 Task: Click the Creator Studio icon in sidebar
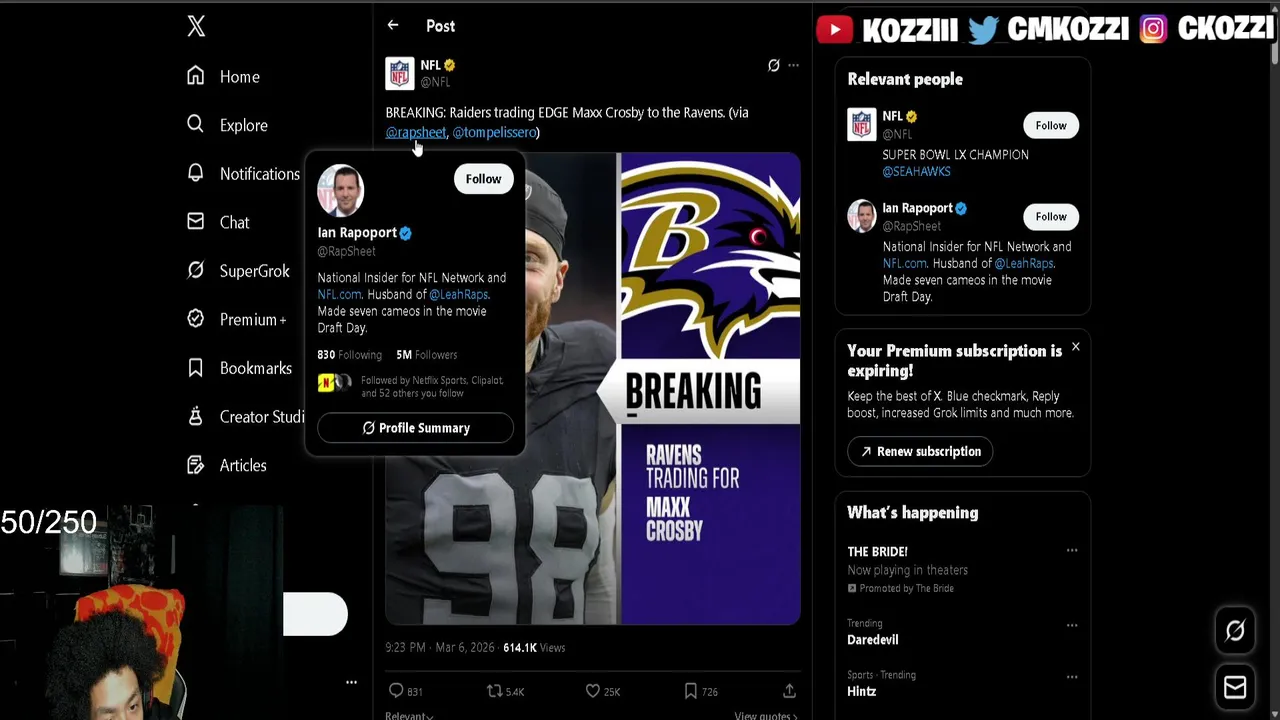coord(196,417)
